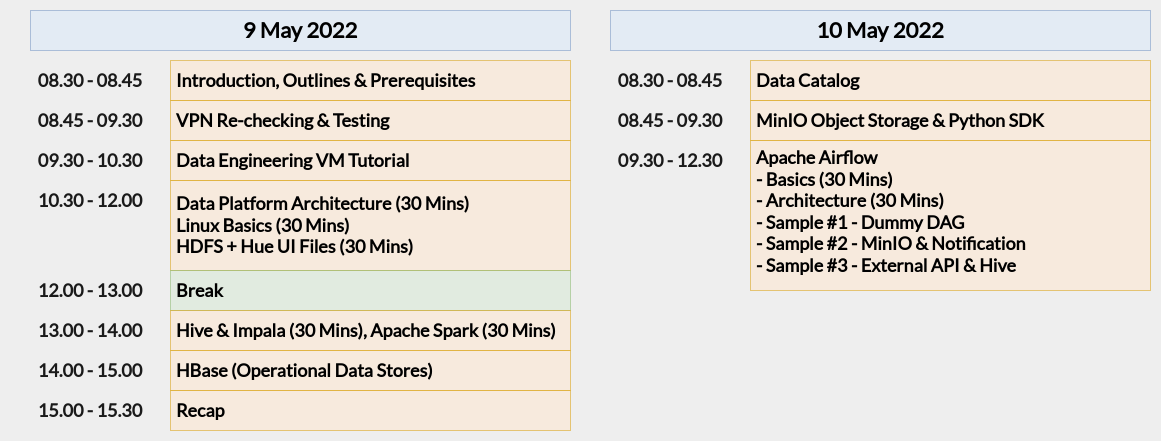1161x441 pixels.
Task: Select HBase (Operational Data Stores) session
Action: pos(305,370)
